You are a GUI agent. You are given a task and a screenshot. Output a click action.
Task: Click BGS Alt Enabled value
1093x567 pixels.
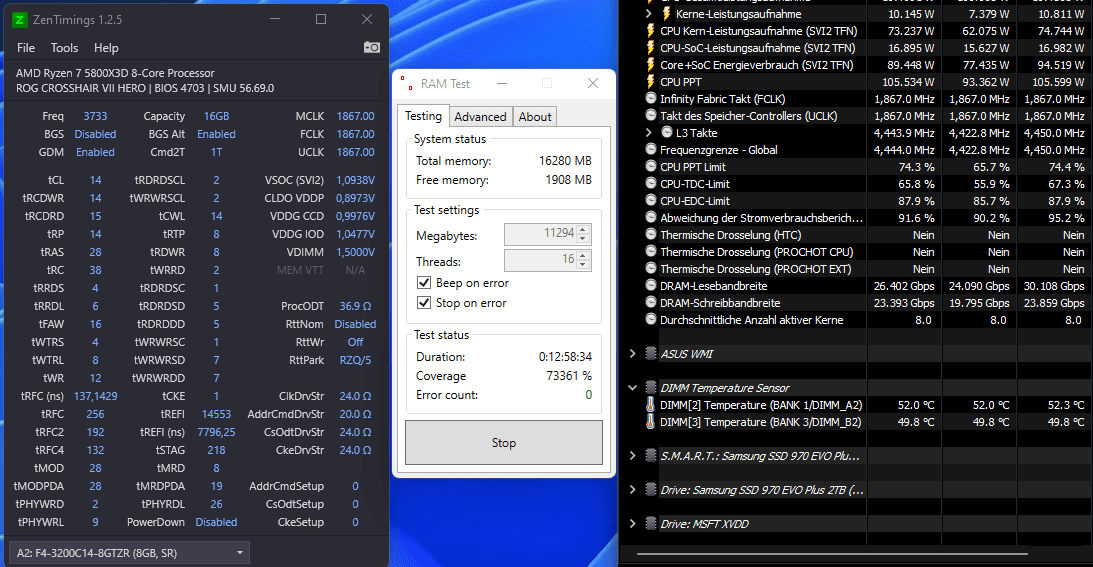point(216,134)
